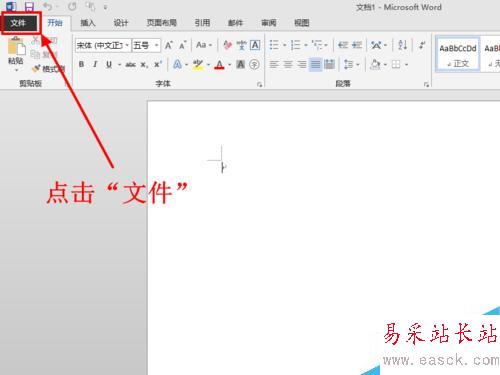The image size is (500, 375).
Task: Open the Asian Layout menu
Action: [x=379, y=45]
